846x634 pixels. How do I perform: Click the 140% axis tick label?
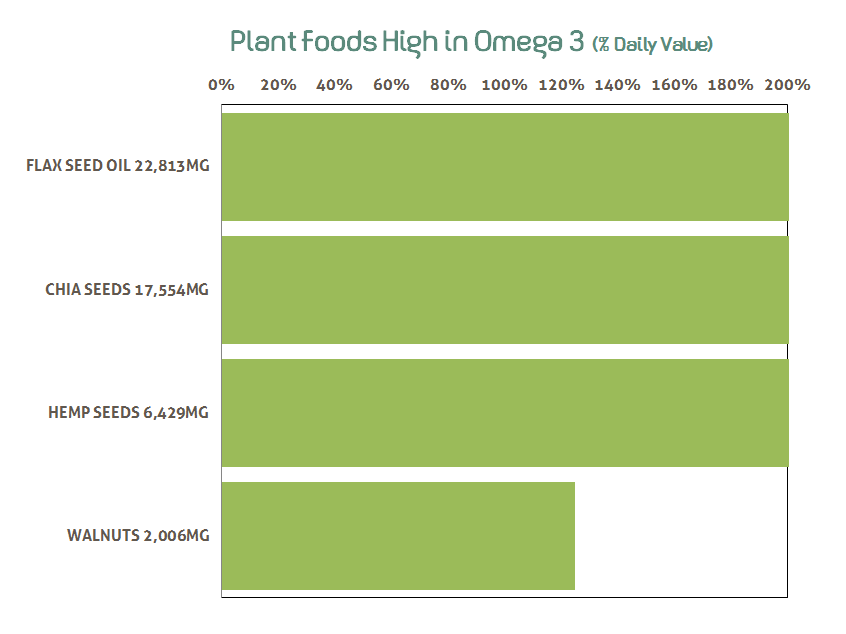(x=617, y=85)
